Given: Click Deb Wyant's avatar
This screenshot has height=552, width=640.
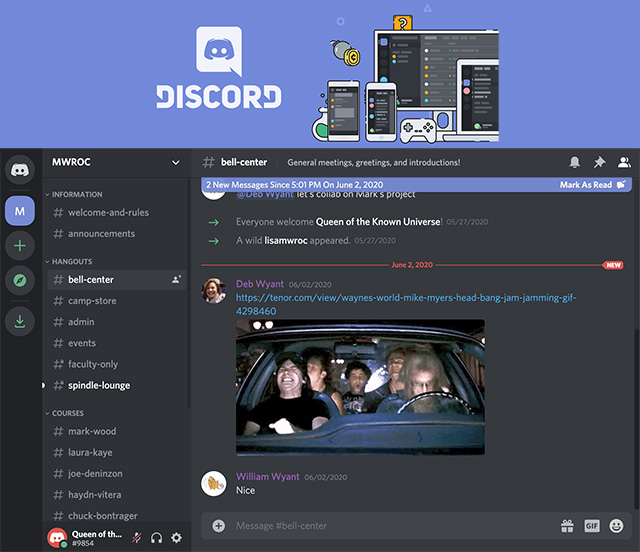Looking at the screenshot, I should (x=213, y=291).
